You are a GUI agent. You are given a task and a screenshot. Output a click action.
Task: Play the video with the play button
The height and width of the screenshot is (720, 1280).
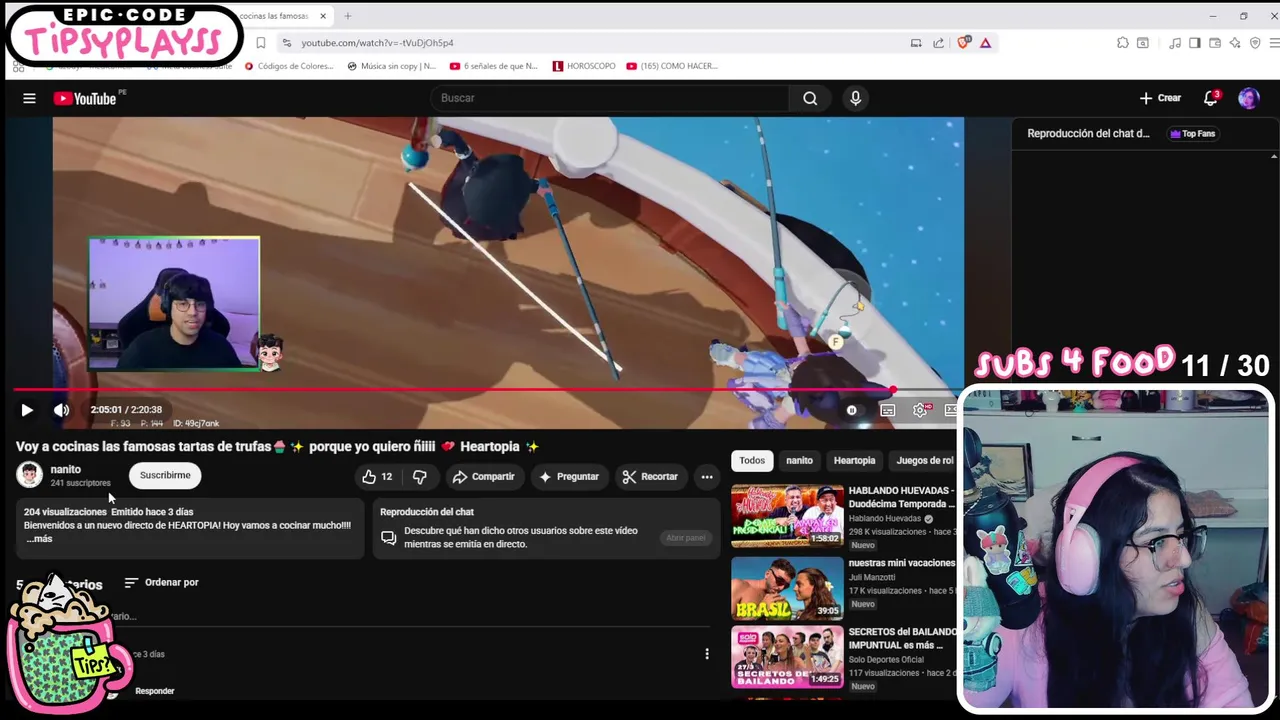[x=27, y=410]
